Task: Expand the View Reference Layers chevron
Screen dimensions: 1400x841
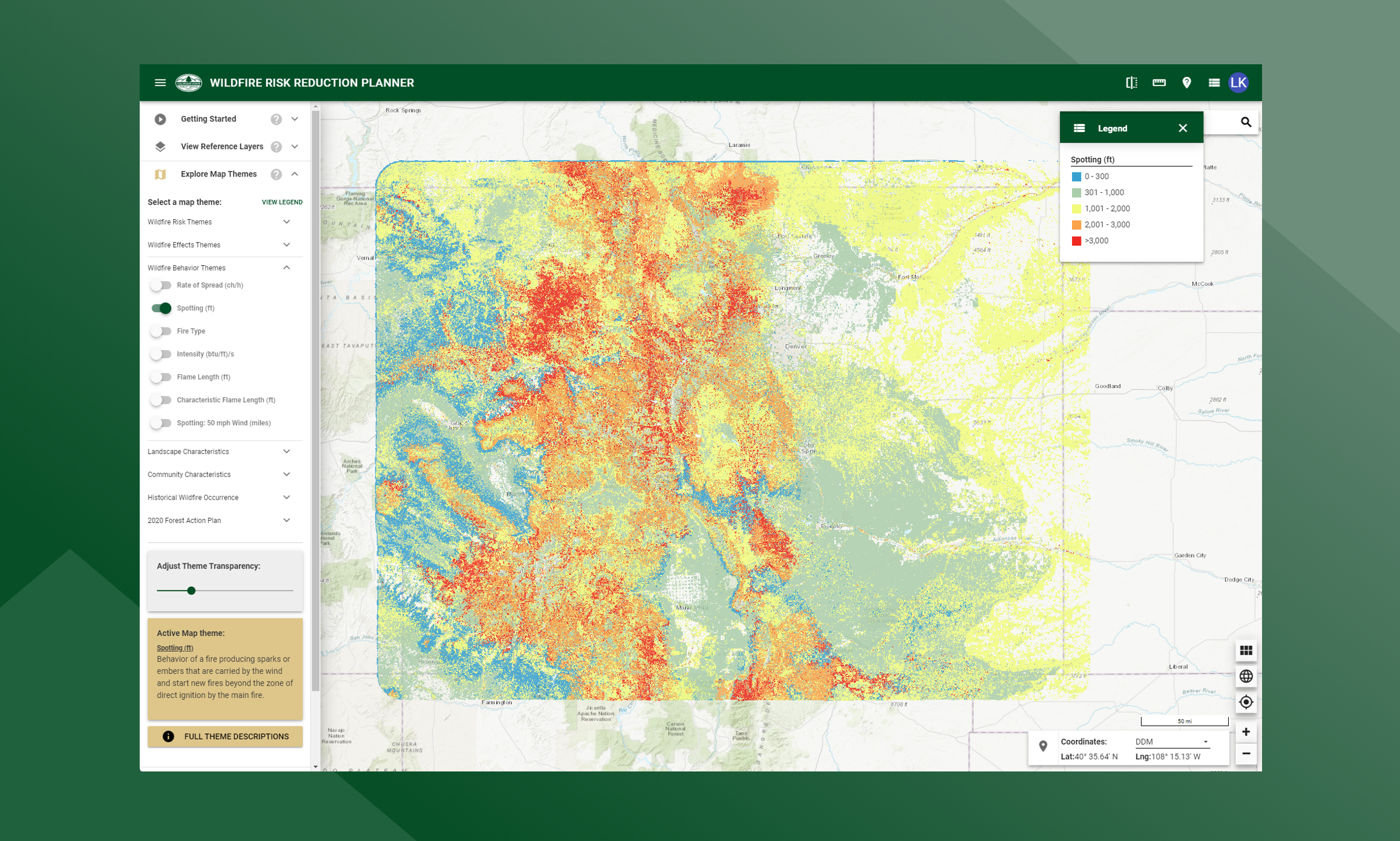Action: 295,147
